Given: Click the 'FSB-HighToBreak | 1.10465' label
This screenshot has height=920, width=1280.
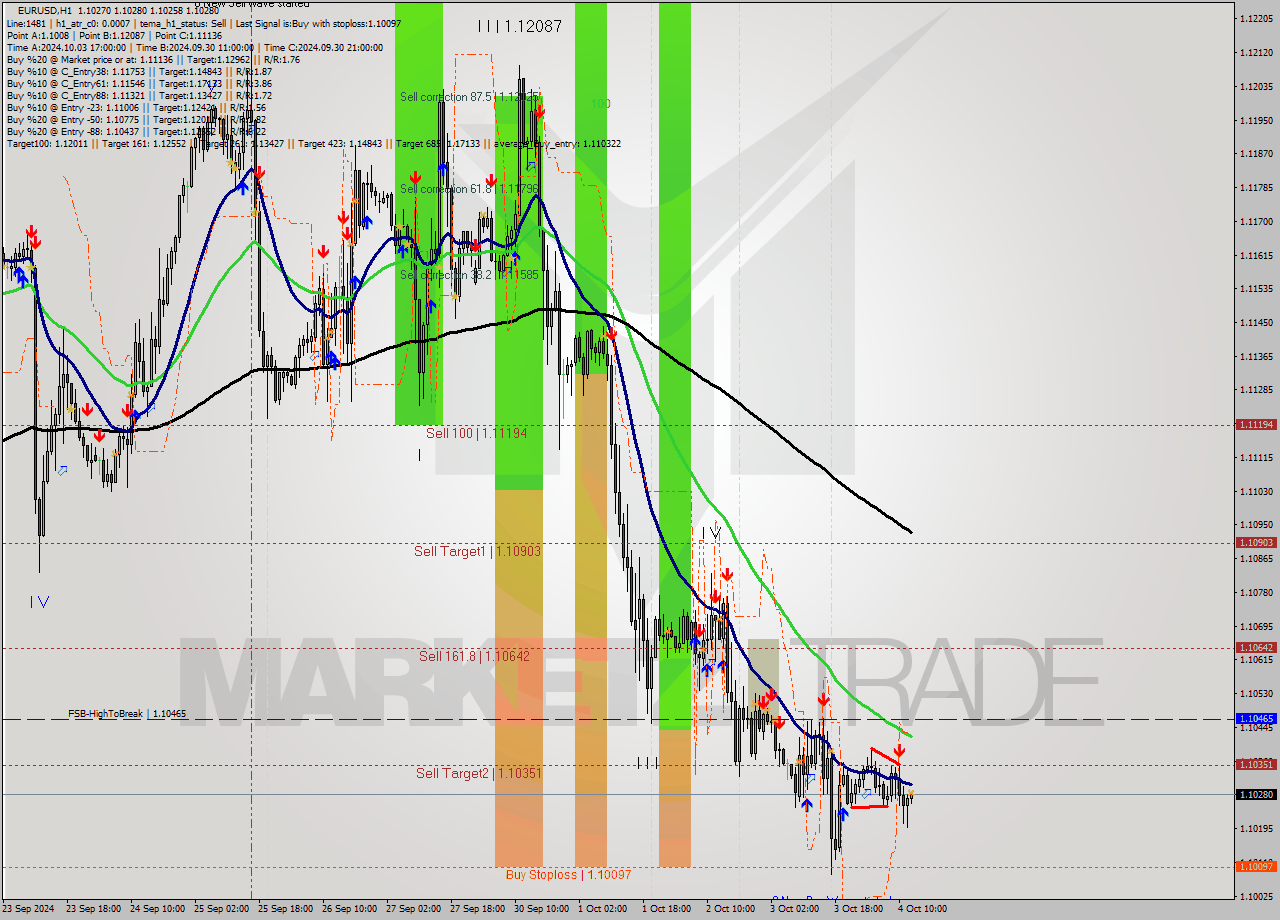Looking at the screenshot, I should coord(127,714).
